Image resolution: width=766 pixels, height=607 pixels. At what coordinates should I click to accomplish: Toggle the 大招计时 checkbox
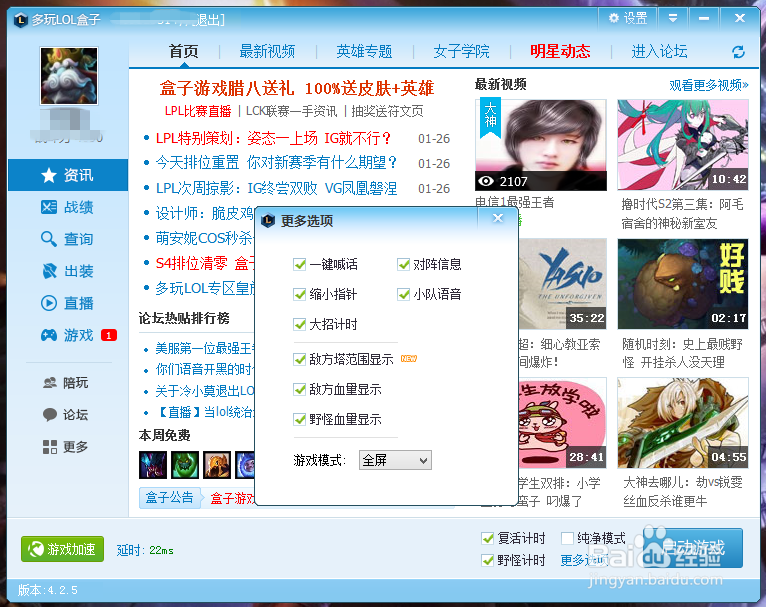point(299,324)
